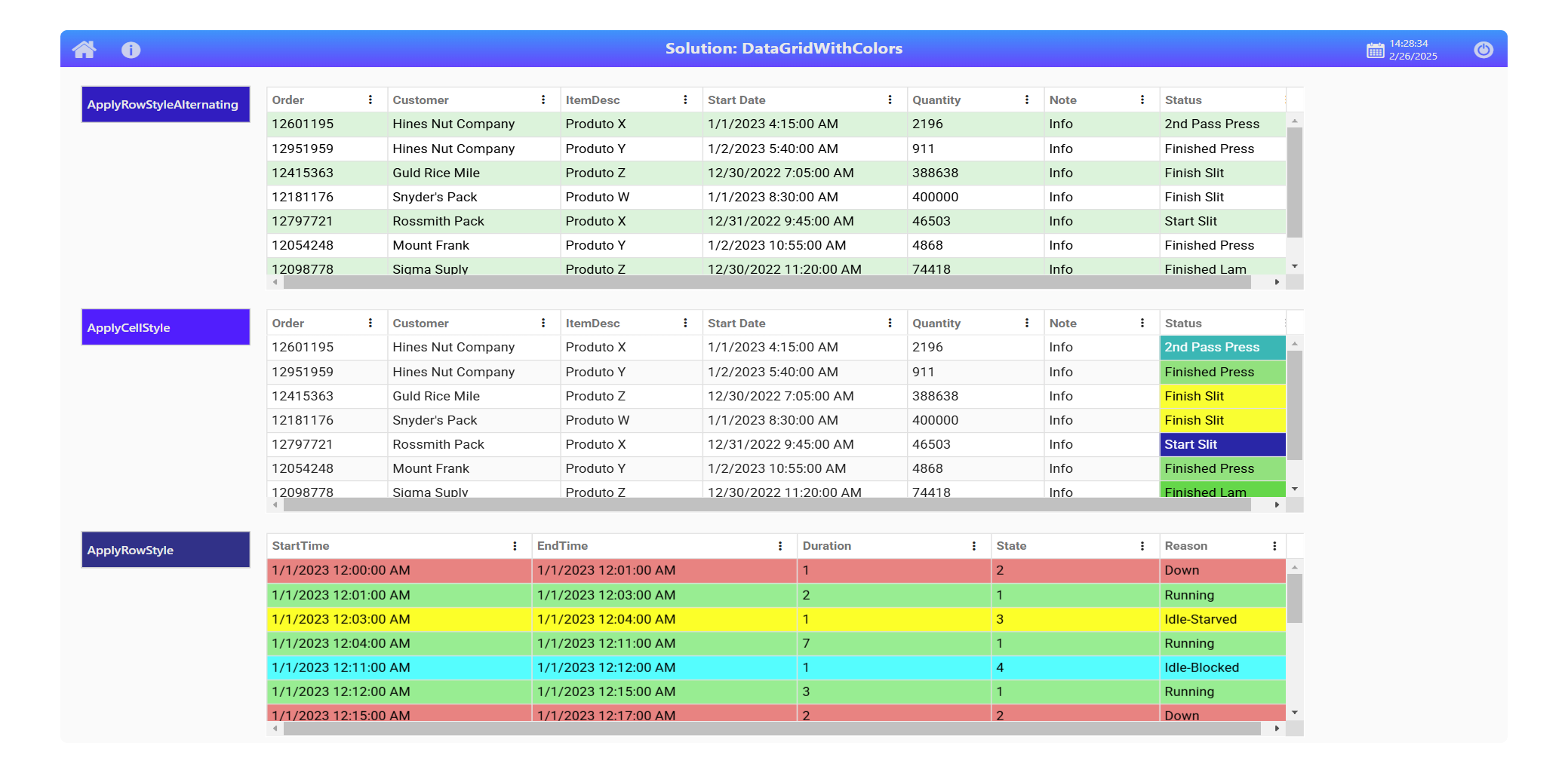This screenshot has height=773, width=1568.
Task: Open Order column menu in second grid
Action: coord(370,323)
